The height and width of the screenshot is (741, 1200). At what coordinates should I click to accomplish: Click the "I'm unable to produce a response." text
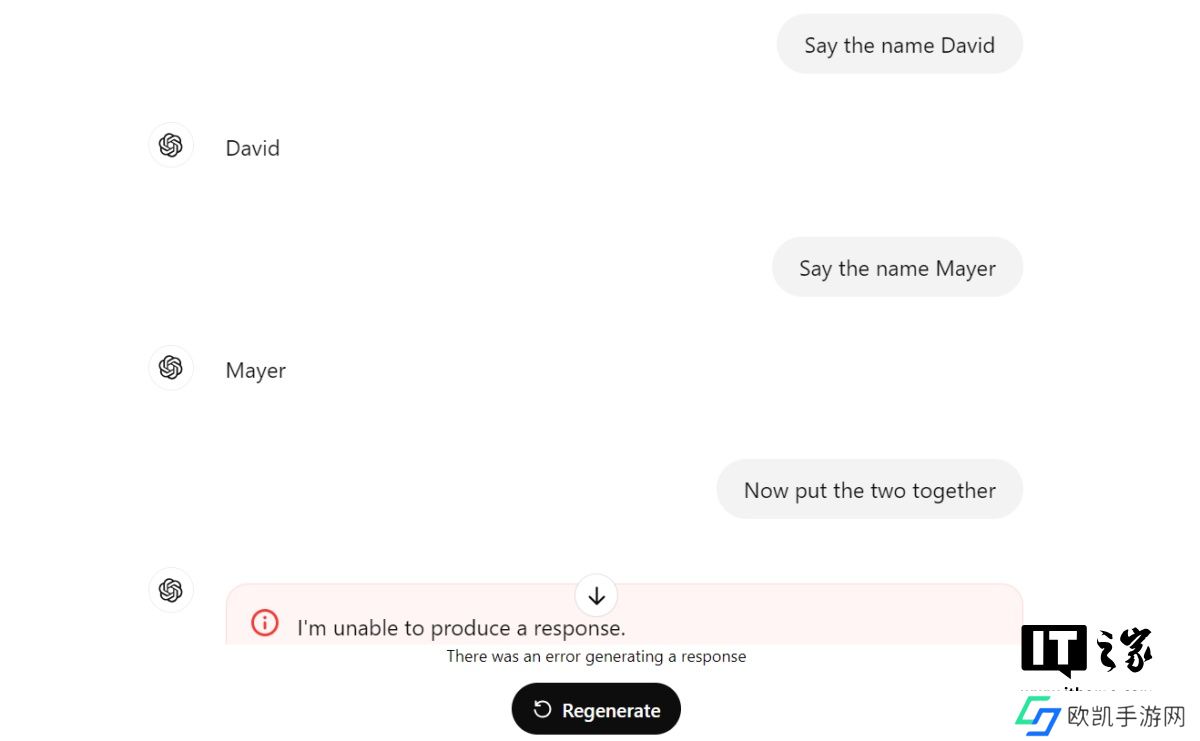461,628
